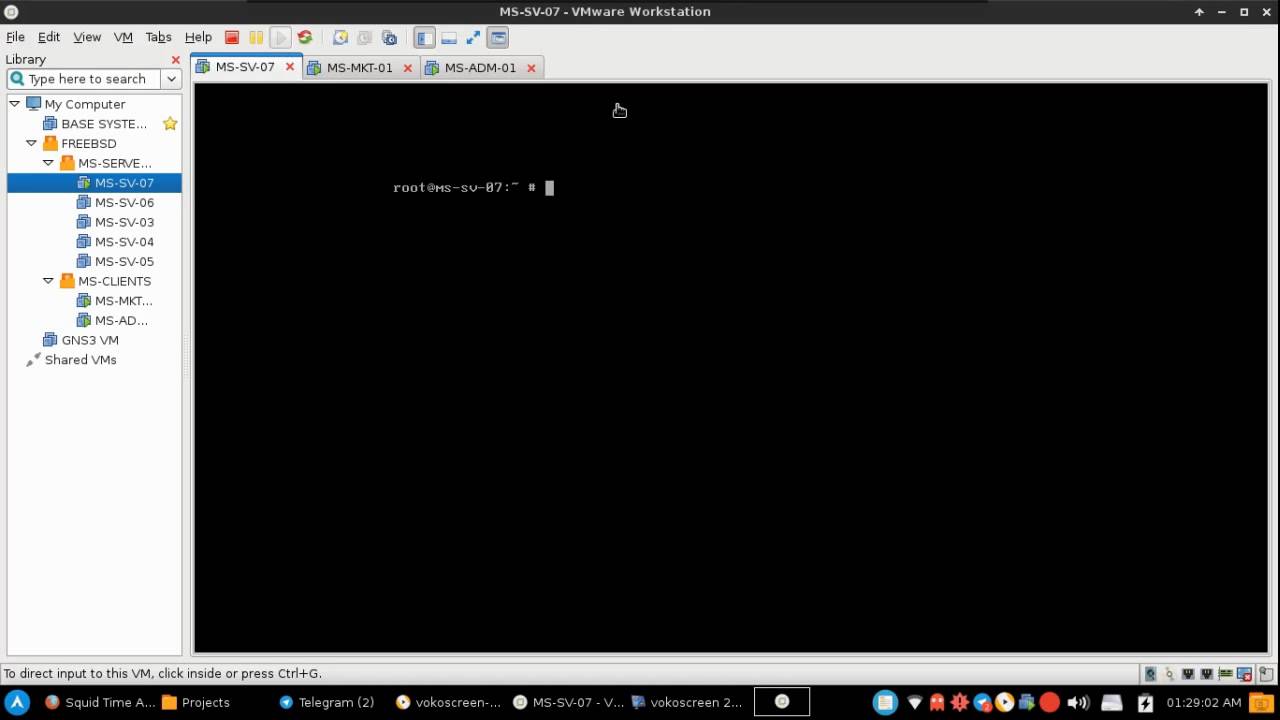
Task: Collapse the My Computer tree node
Action: [15, 104]
